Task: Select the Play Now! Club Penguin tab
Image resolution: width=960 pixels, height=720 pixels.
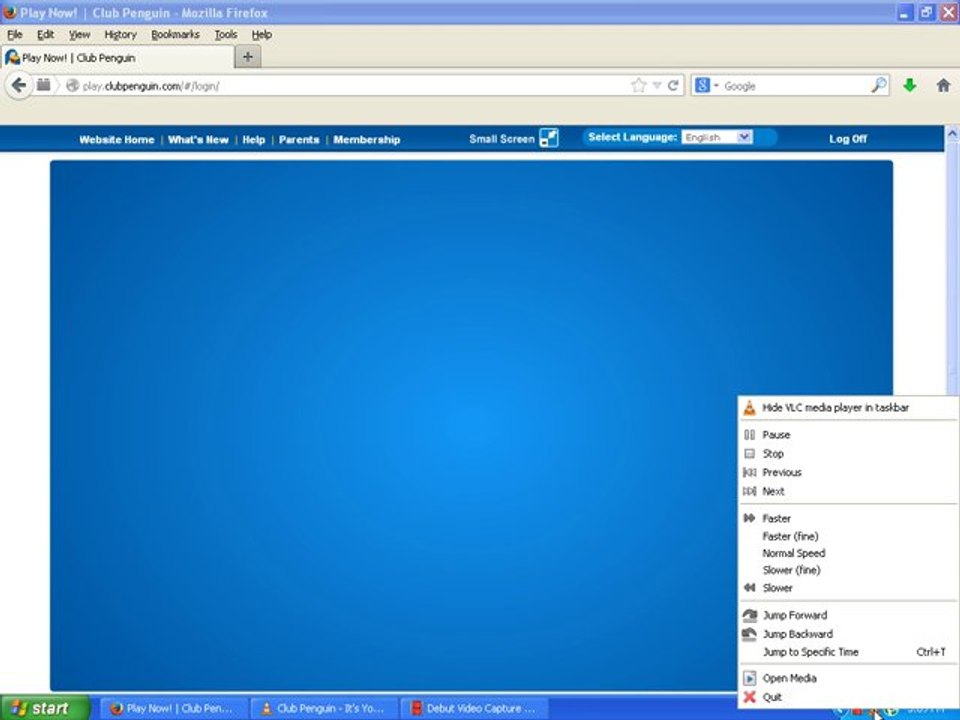Action: click(x=118, y=58)
